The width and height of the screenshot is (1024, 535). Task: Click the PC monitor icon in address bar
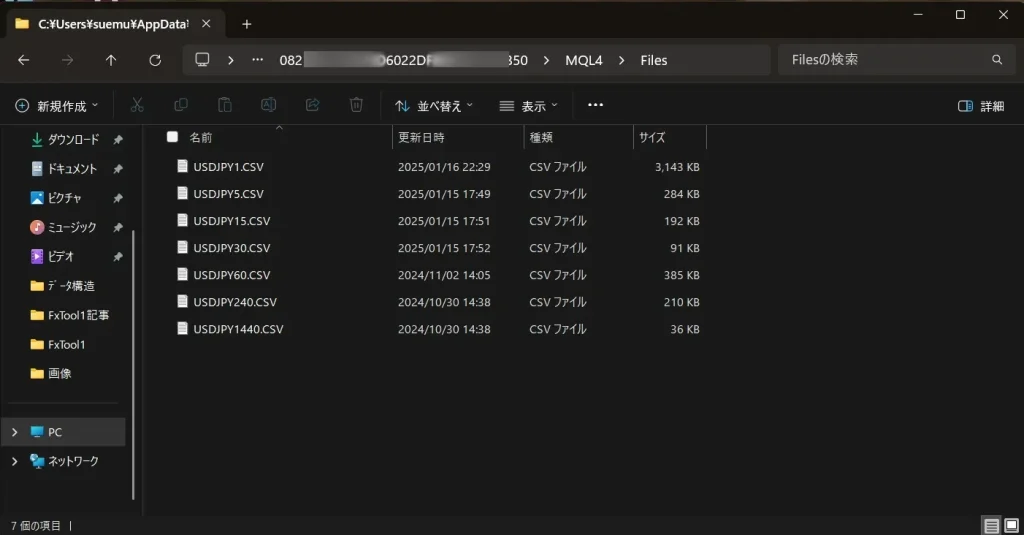pos(202,60)
